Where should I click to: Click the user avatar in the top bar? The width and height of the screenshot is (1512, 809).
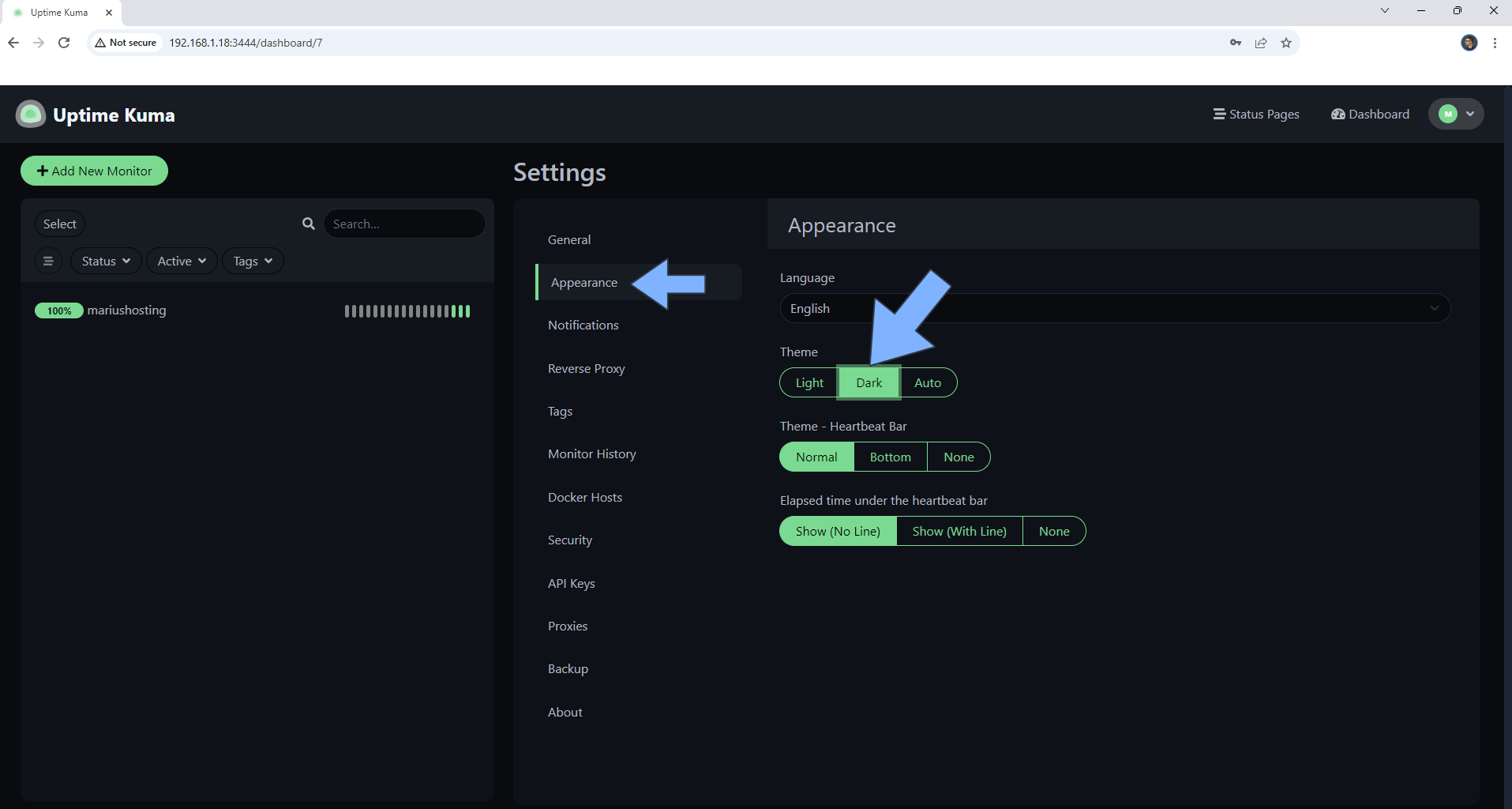pyautogui.click(x=1448, y=113)
